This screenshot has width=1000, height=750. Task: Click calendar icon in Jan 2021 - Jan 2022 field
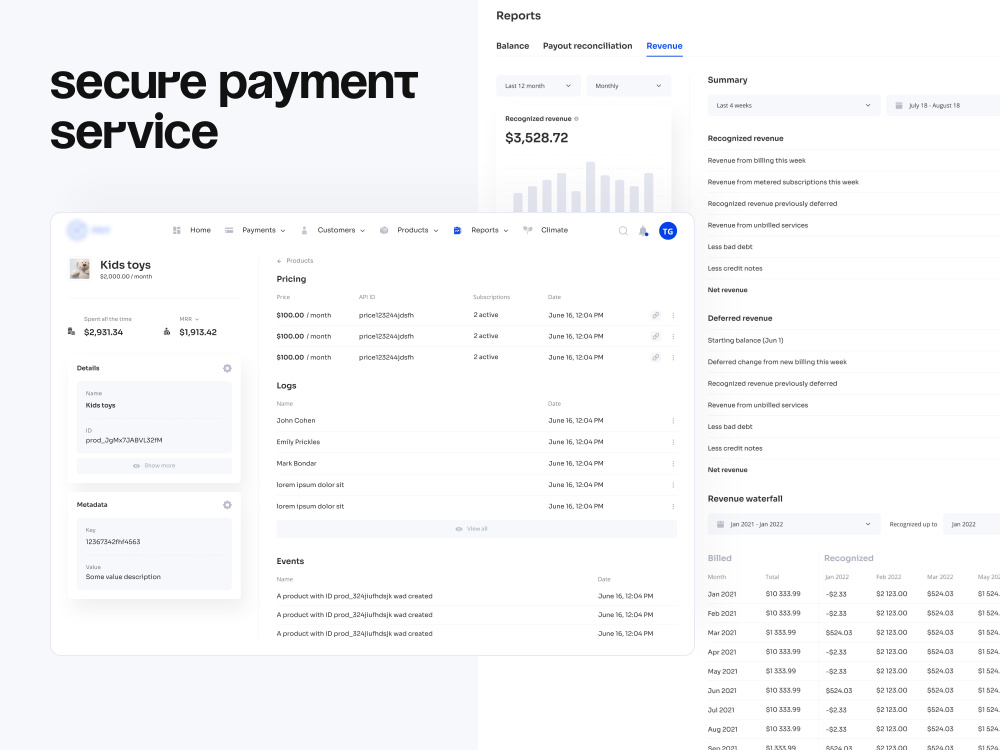click(720, 524)
